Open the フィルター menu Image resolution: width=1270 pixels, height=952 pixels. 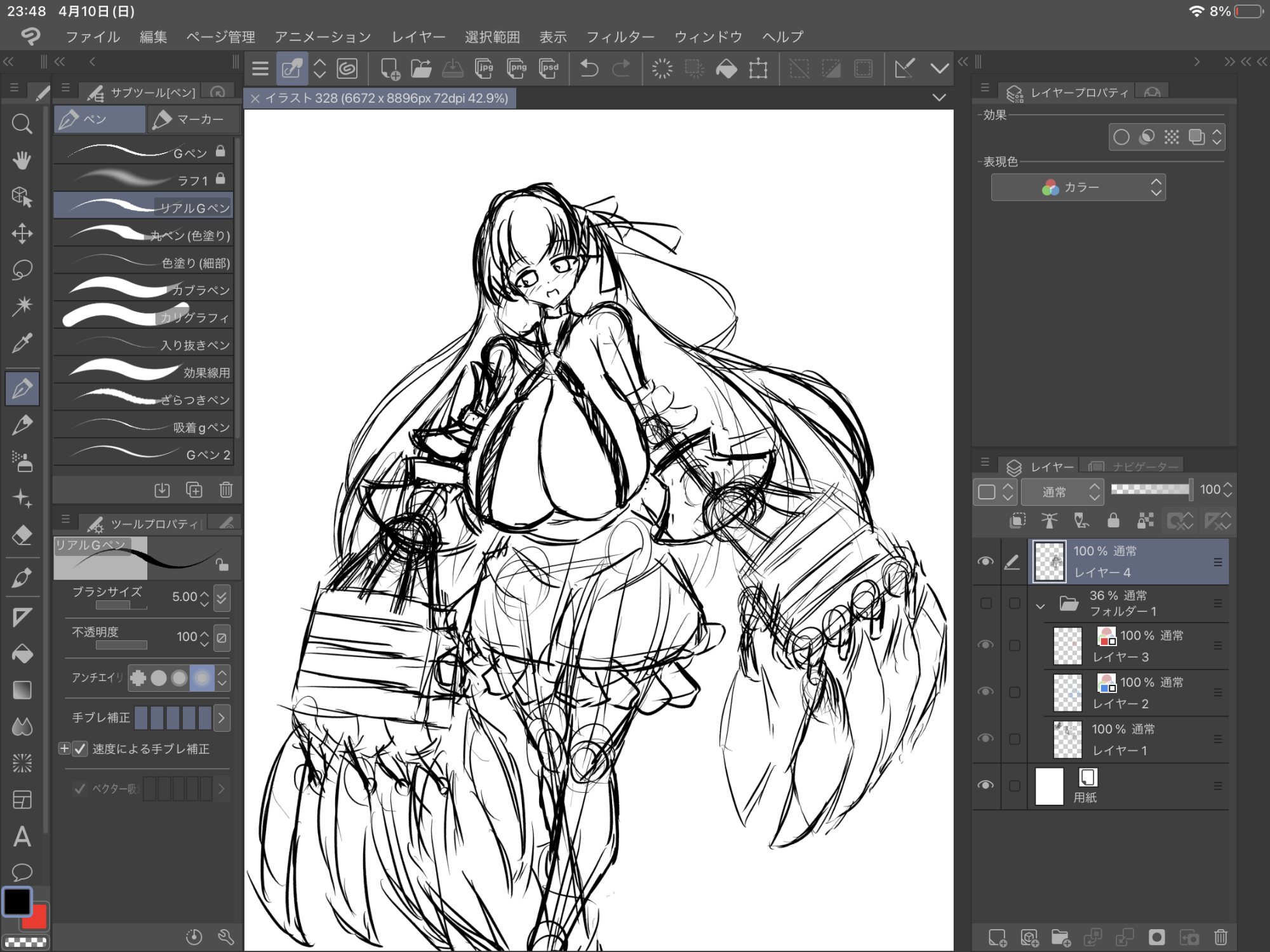pyautogui.click(x=619, y=37)
